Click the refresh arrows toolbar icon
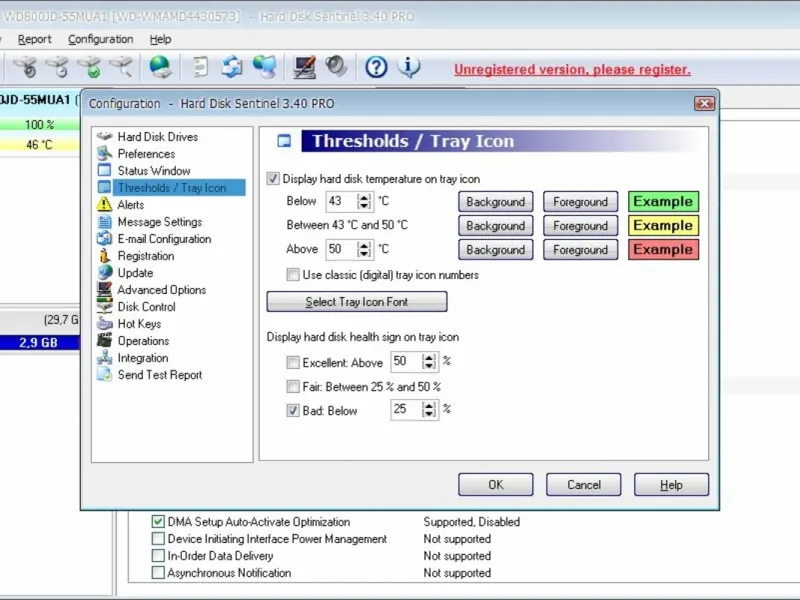This screenshot has width=800, height=600. pos(232,67)
